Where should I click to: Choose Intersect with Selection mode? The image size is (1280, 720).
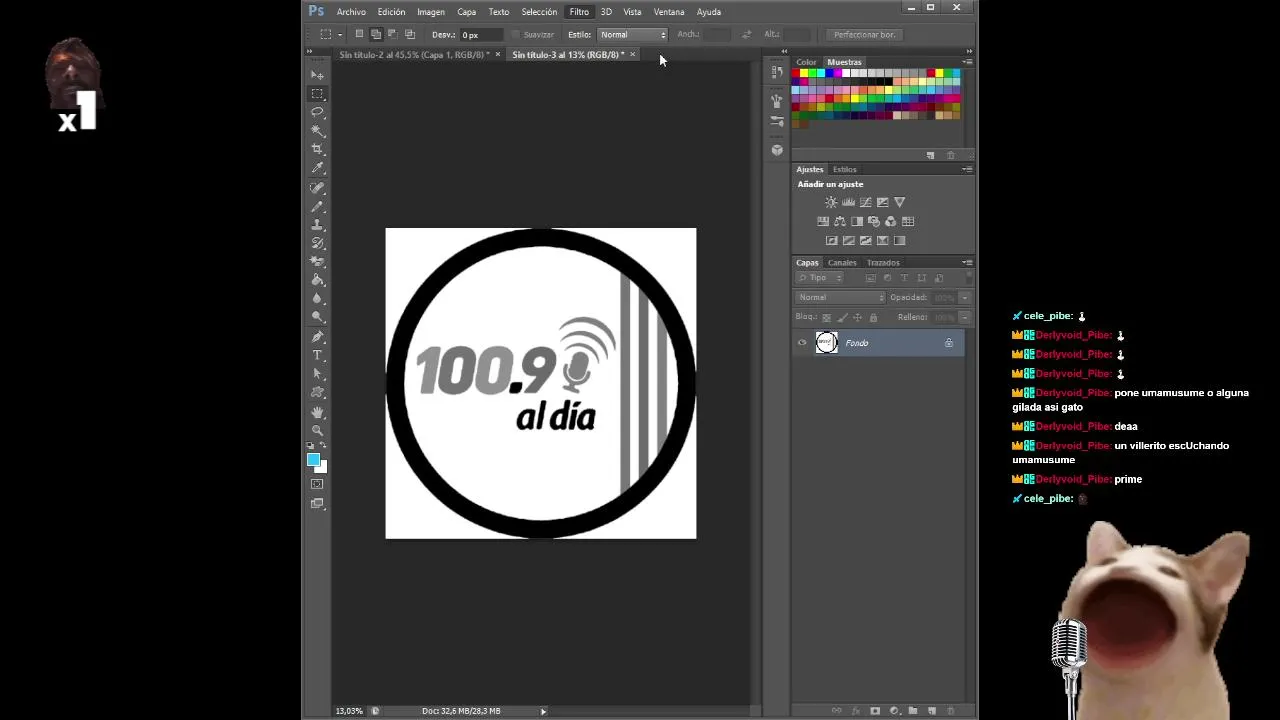point(409,34)
